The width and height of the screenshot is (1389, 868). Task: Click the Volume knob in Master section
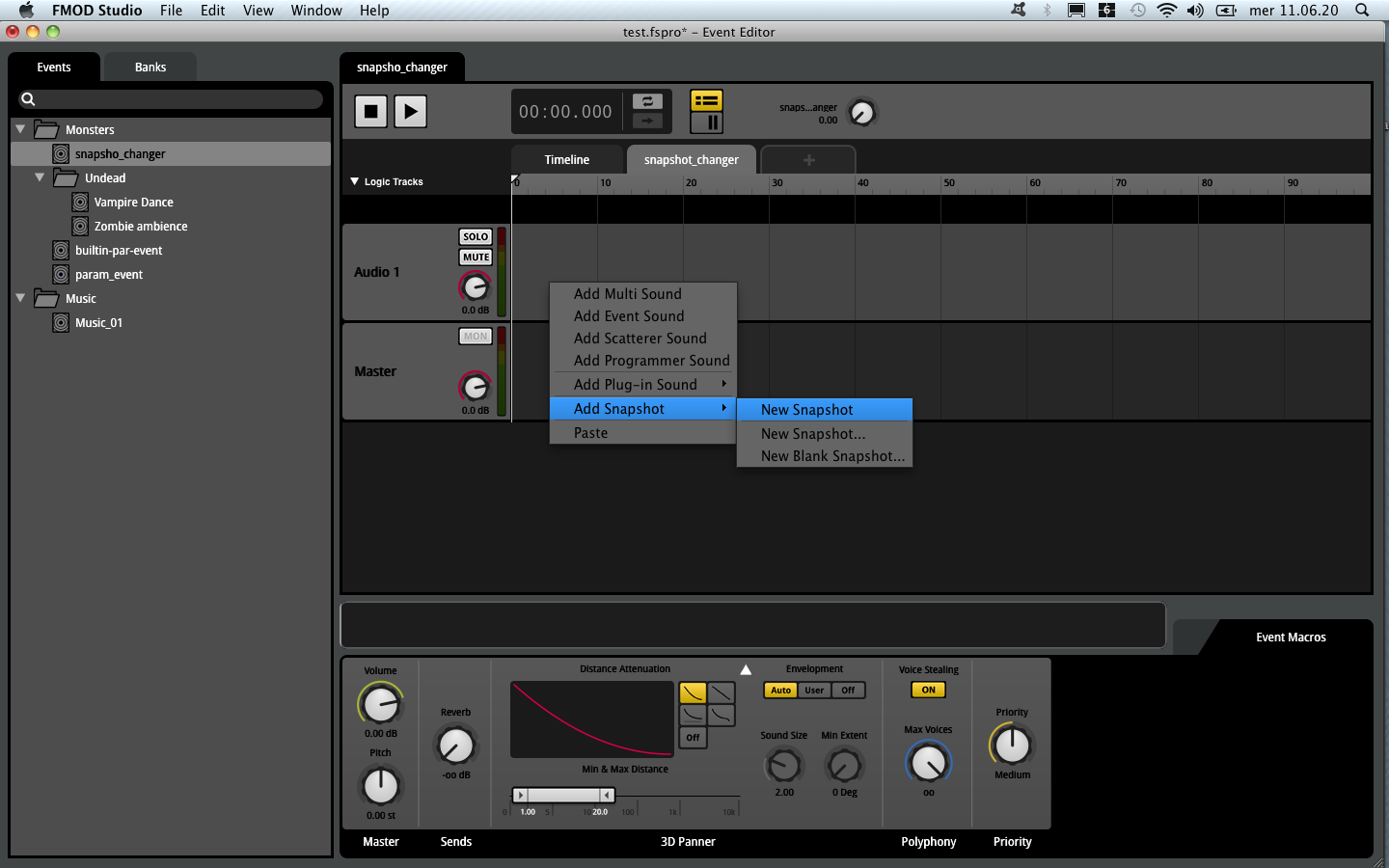pyautogui.click(x=380, y=704)
